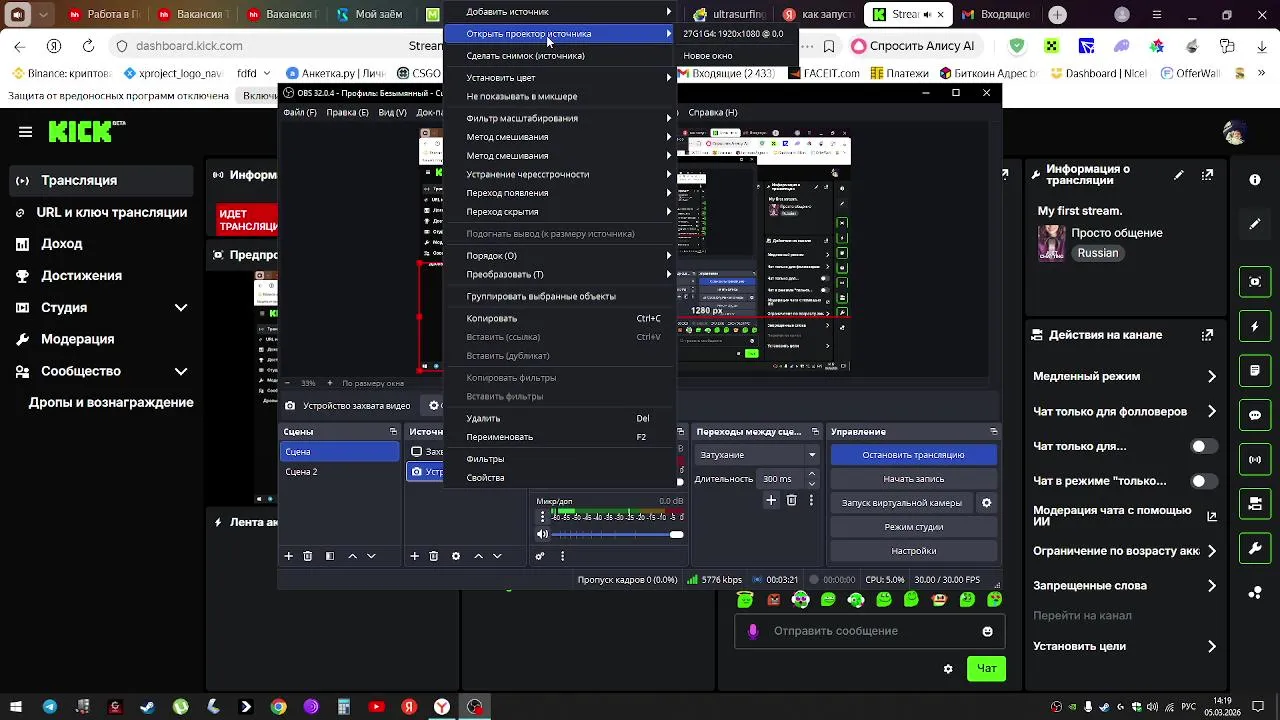Screen dimensions: 1280x720
Task: Undock the Управление panel via its header icon
Action: [x=993, y=432]
